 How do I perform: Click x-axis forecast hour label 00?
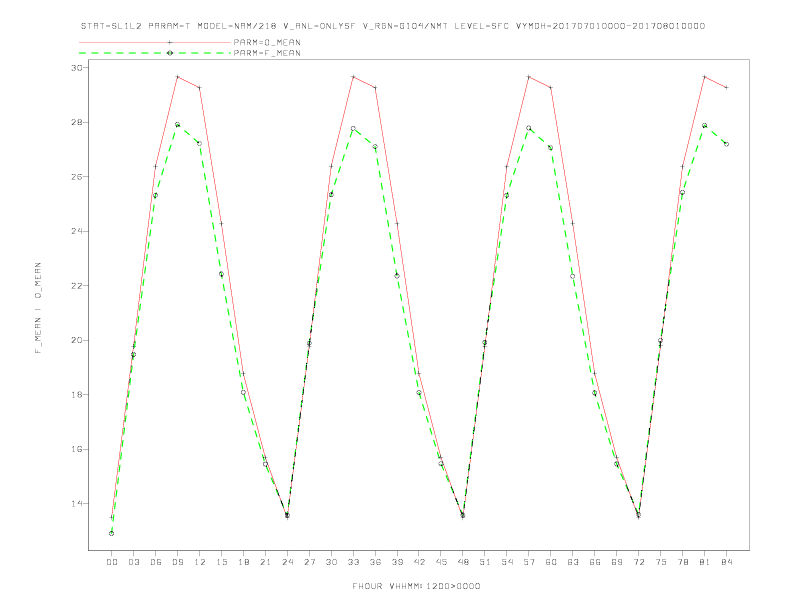click(112, 562)
